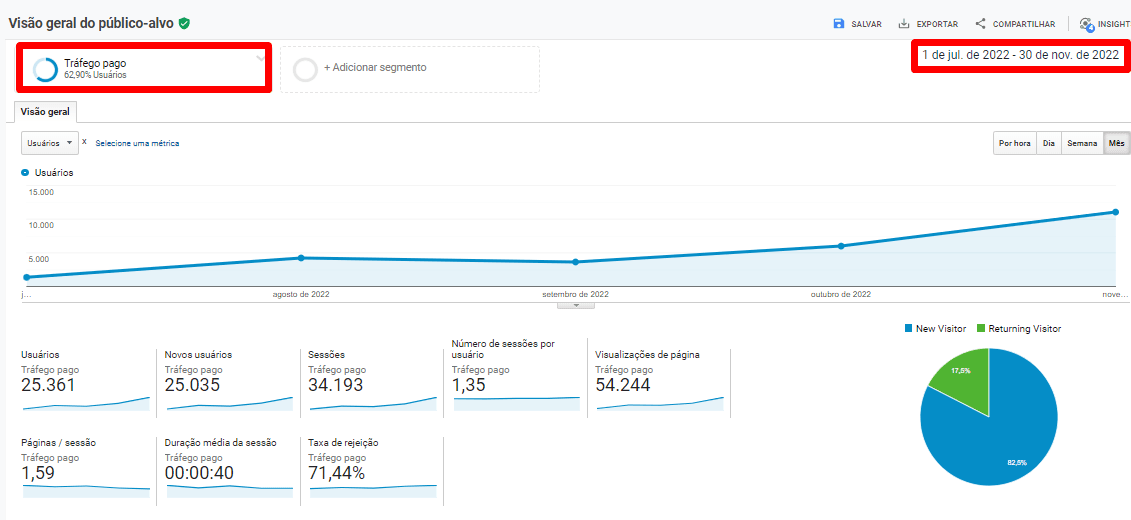Select the Visão geral tab
This screenshot has width=1131, height=520.
coord(45,112)
